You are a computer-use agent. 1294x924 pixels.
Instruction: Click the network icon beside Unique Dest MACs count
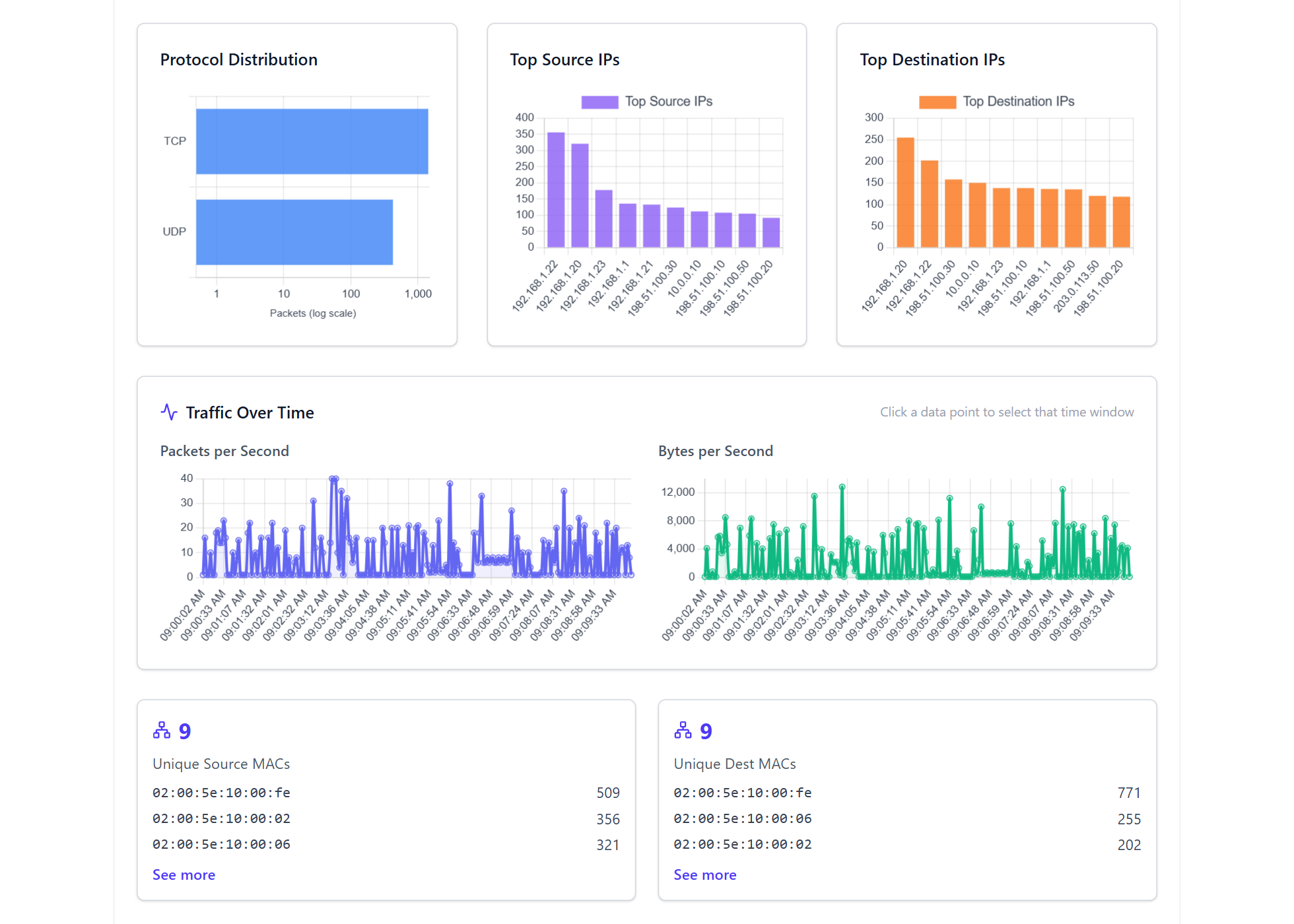[683, 730]
